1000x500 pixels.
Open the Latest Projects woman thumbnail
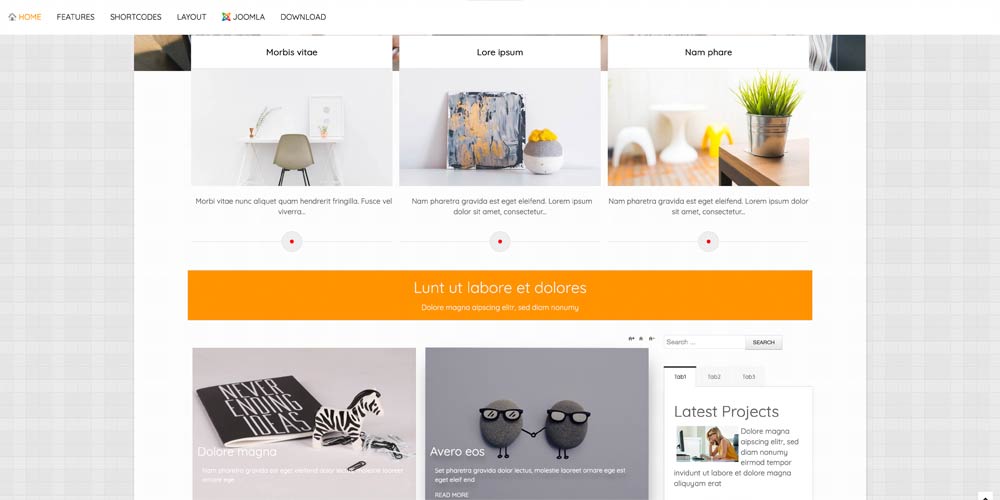point(707,444)
